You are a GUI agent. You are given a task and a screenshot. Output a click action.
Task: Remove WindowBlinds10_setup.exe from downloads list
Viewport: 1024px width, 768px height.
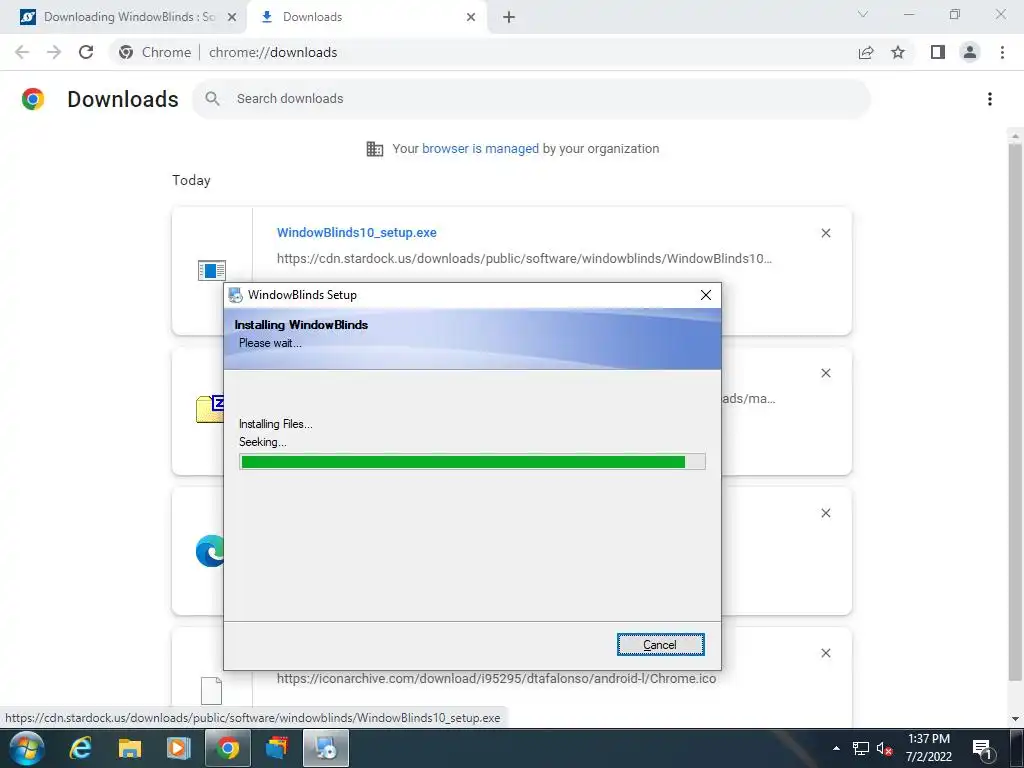point(825,233)
